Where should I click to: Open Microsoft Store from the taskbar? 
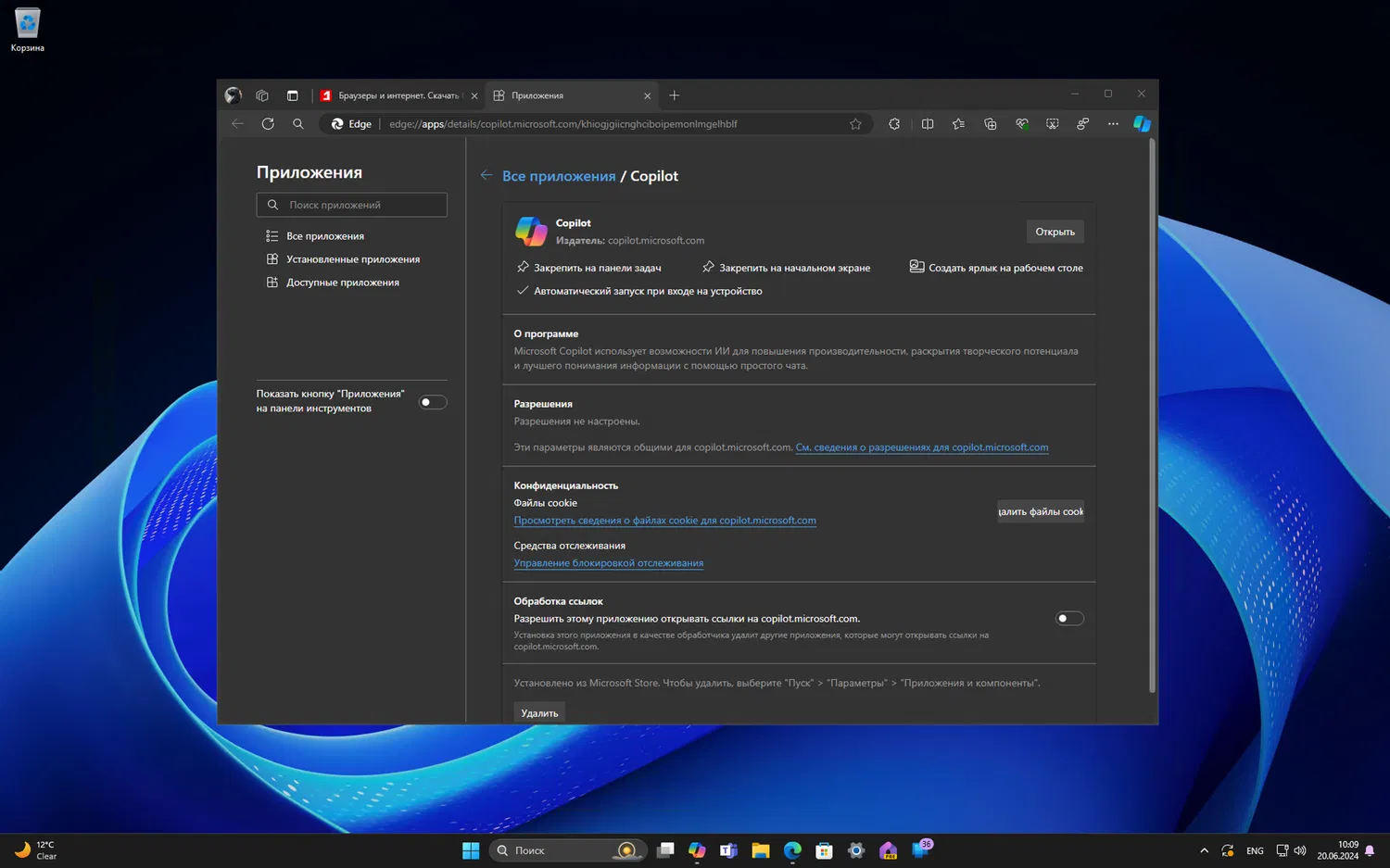(x=824, y=850)
